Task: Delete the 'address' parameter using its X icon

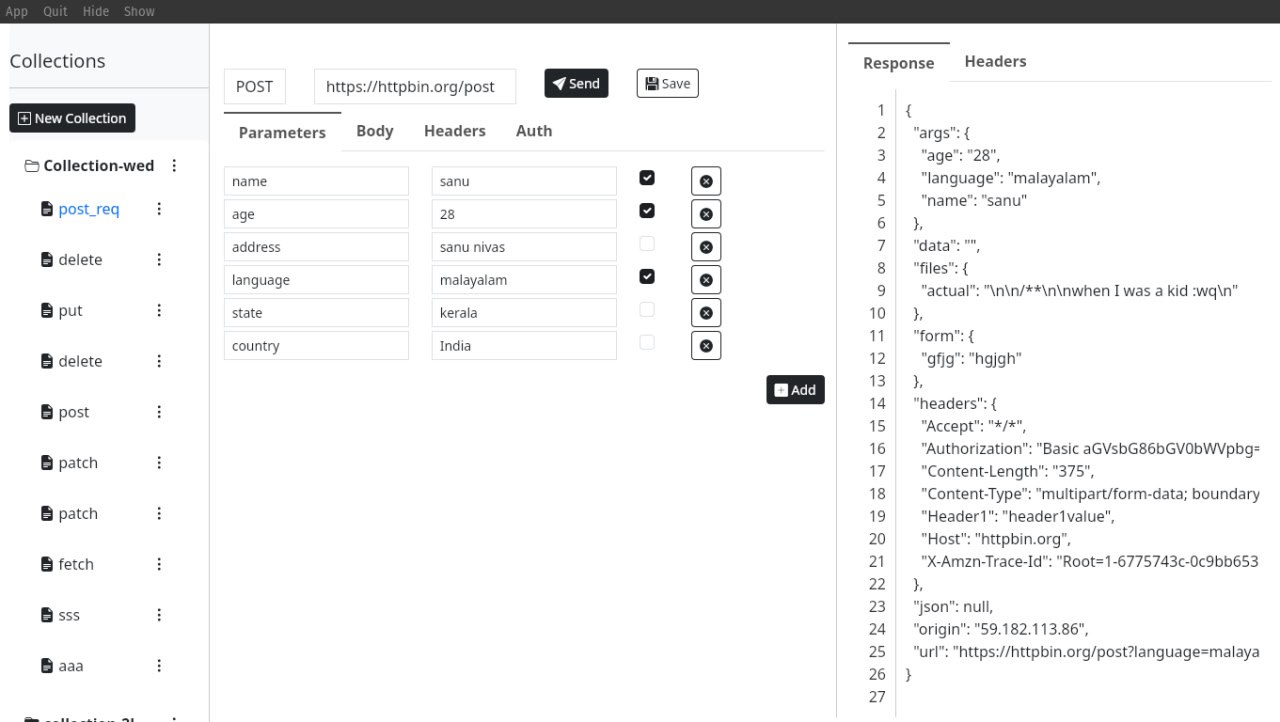Action: 705,247
